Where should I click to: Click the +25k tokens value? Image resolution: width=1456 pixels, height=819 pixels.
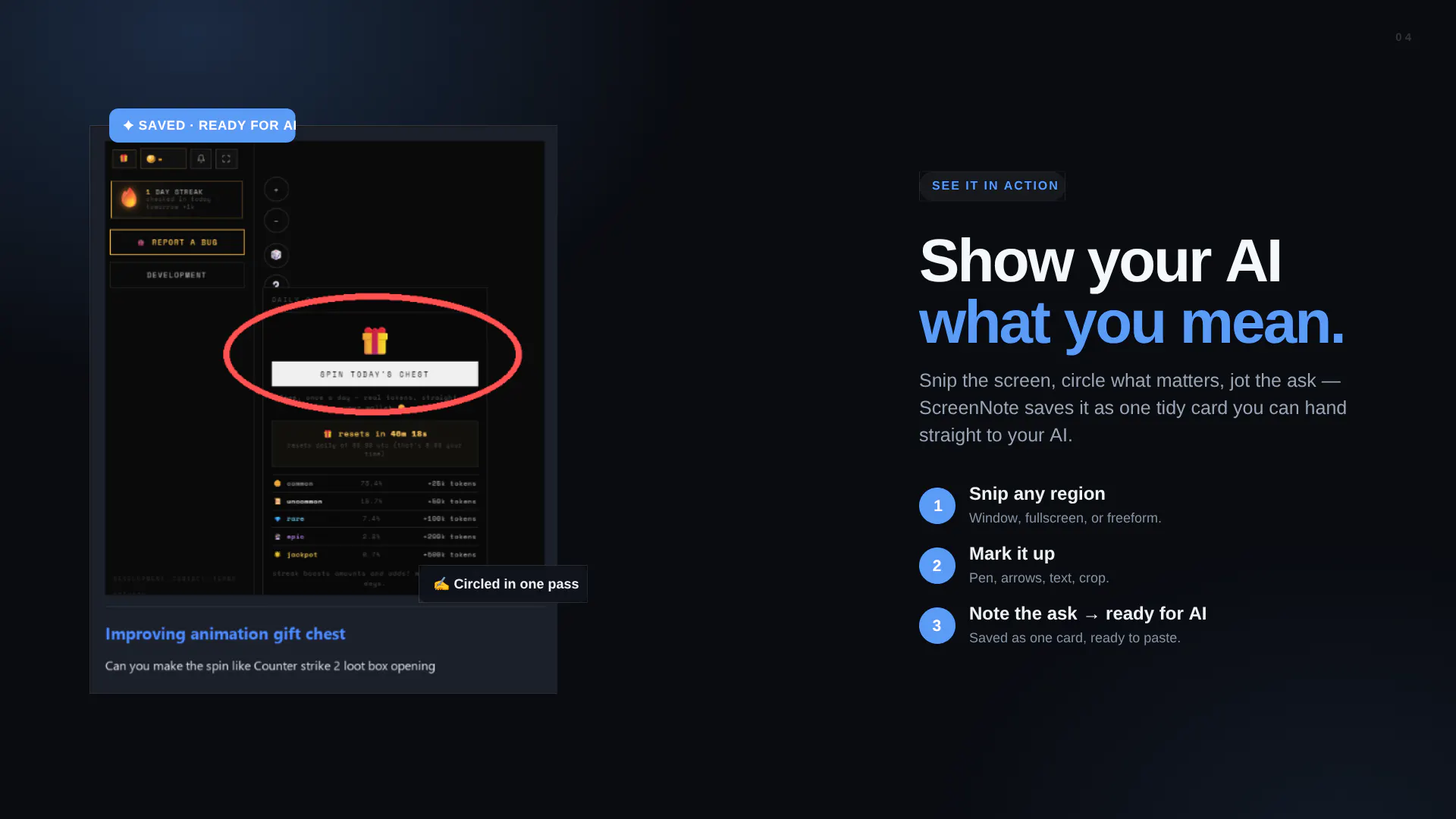tap(451, 483)
